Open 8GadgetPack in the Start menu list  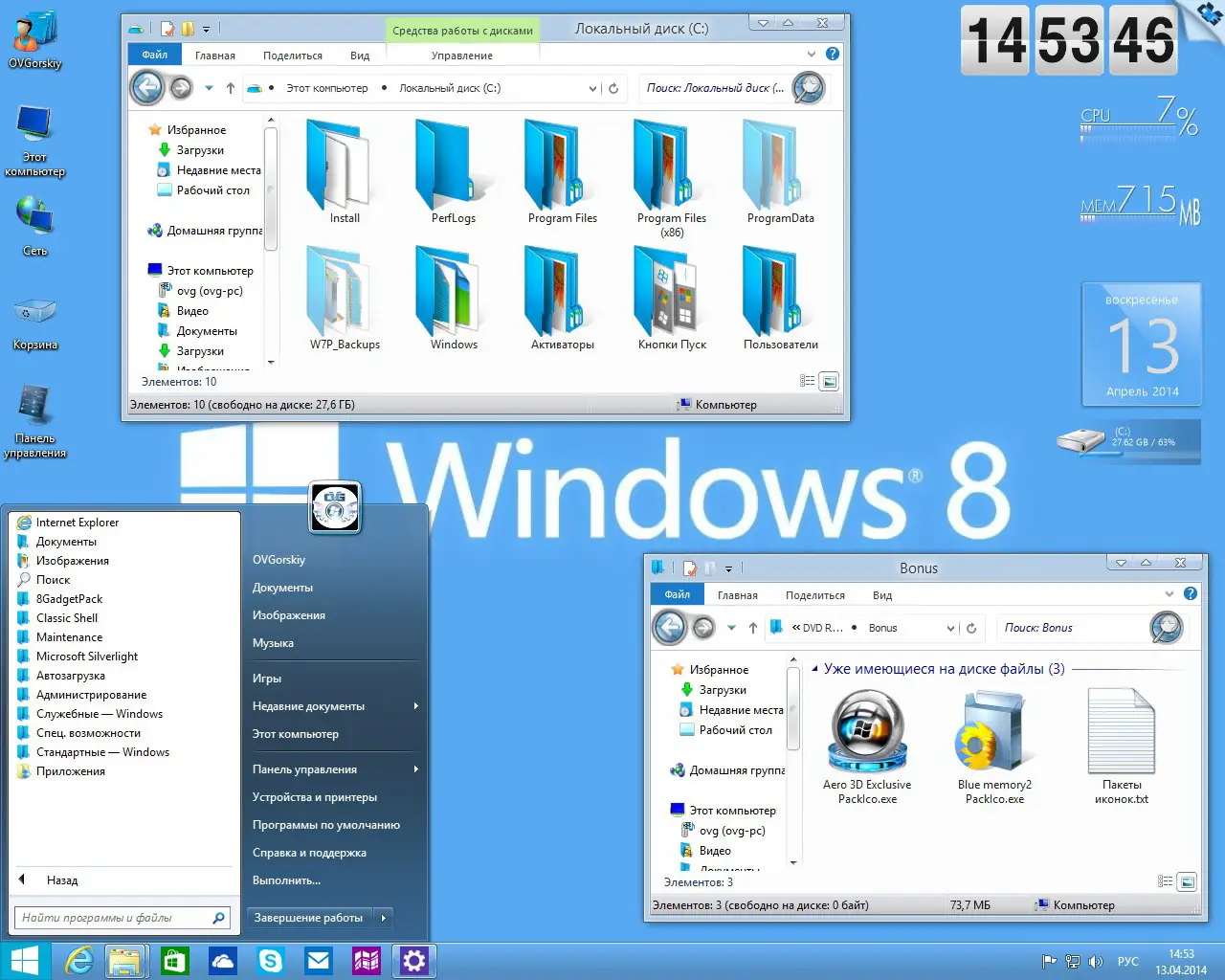pyautogui.click(x=69, y=599)
